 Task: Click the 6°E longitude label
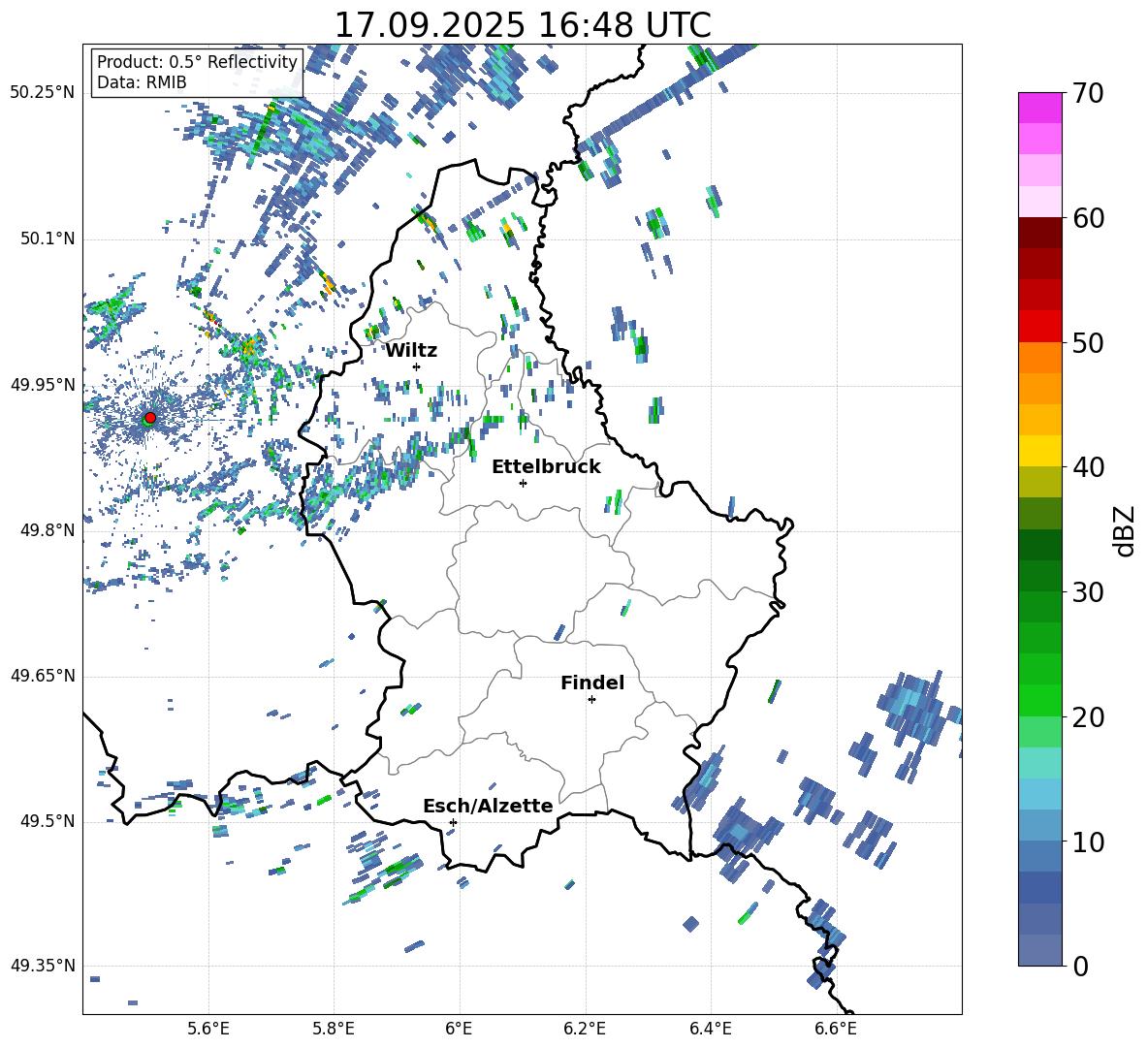459,1029
